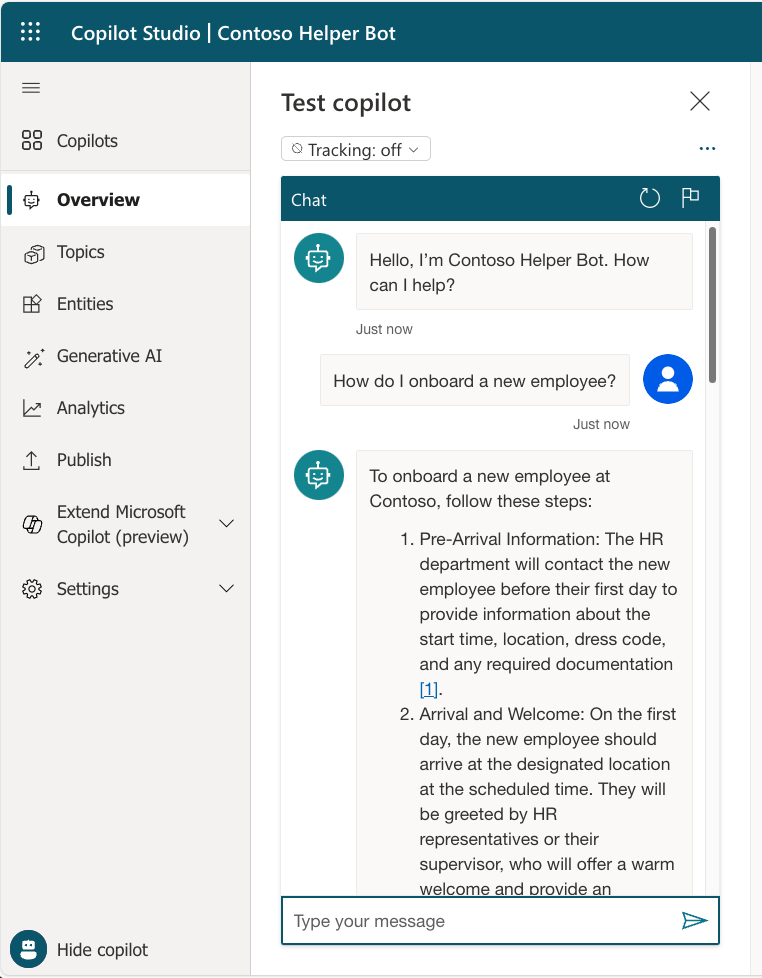Screen dimensions: 762x978
Task: Click the Hide copilot bot icon
Action: (x=28, y=949)
